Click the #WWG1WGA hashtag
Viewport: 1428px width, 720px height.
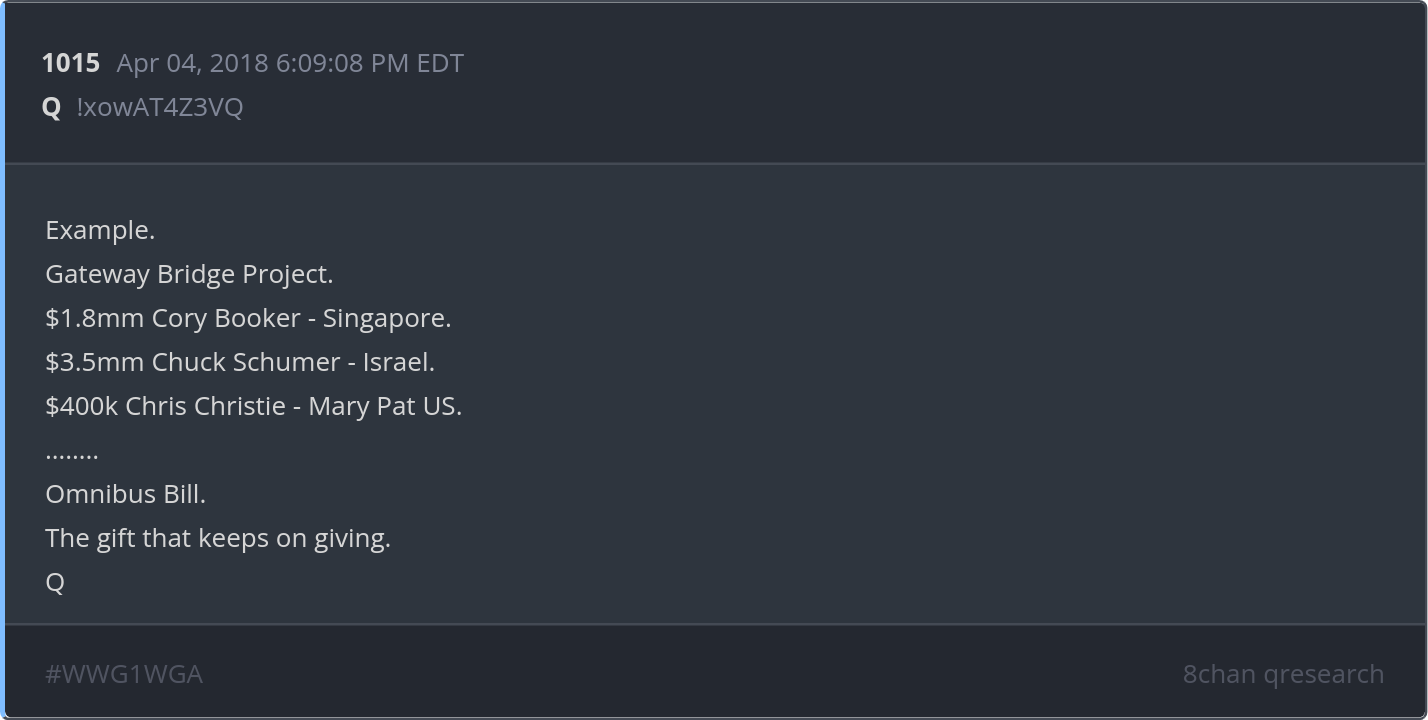pyautogui.click(x=124, y=674)
